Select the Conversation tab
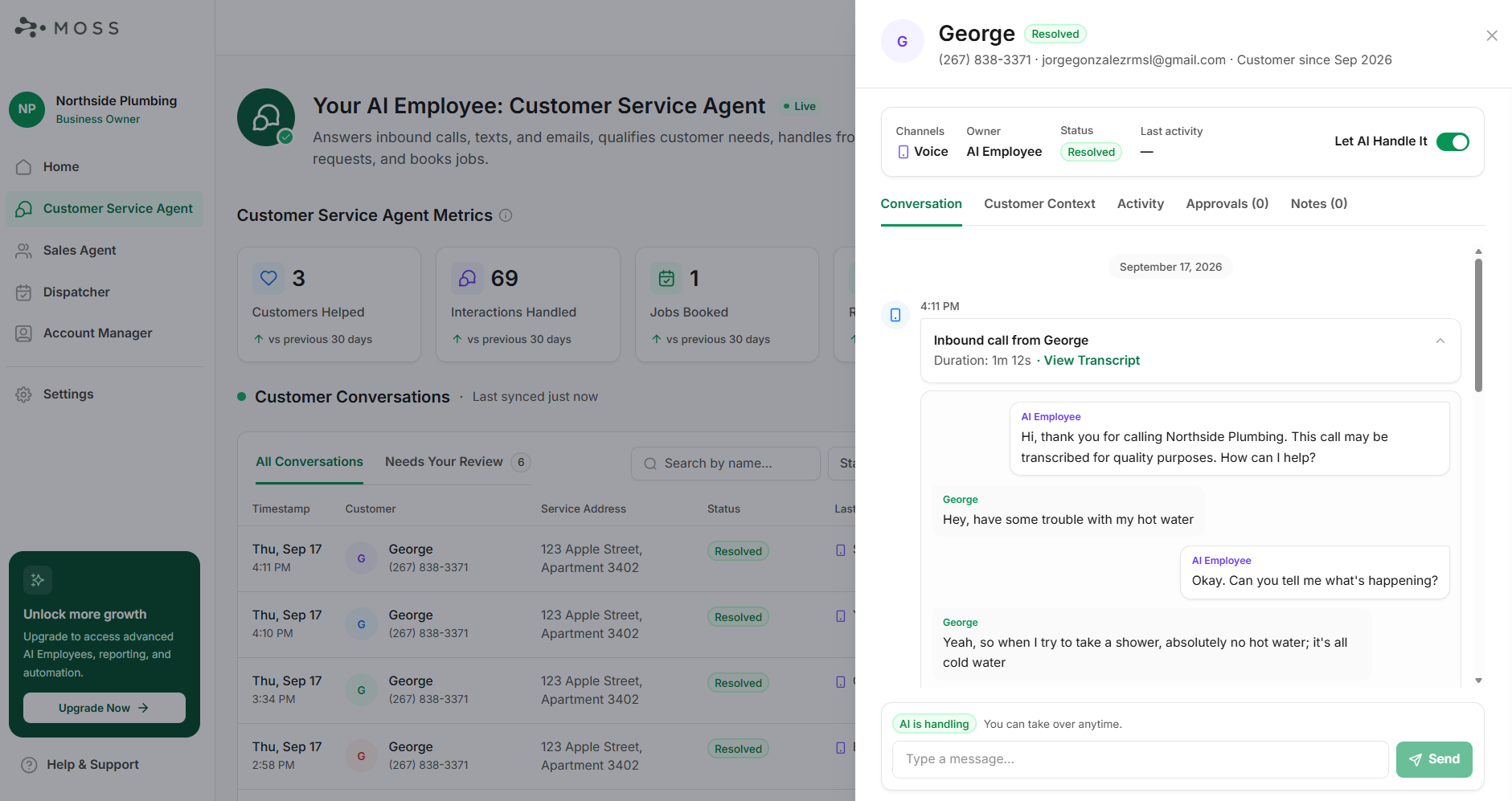Viewport: 1512px width, 801px height. tap(921, 204)
